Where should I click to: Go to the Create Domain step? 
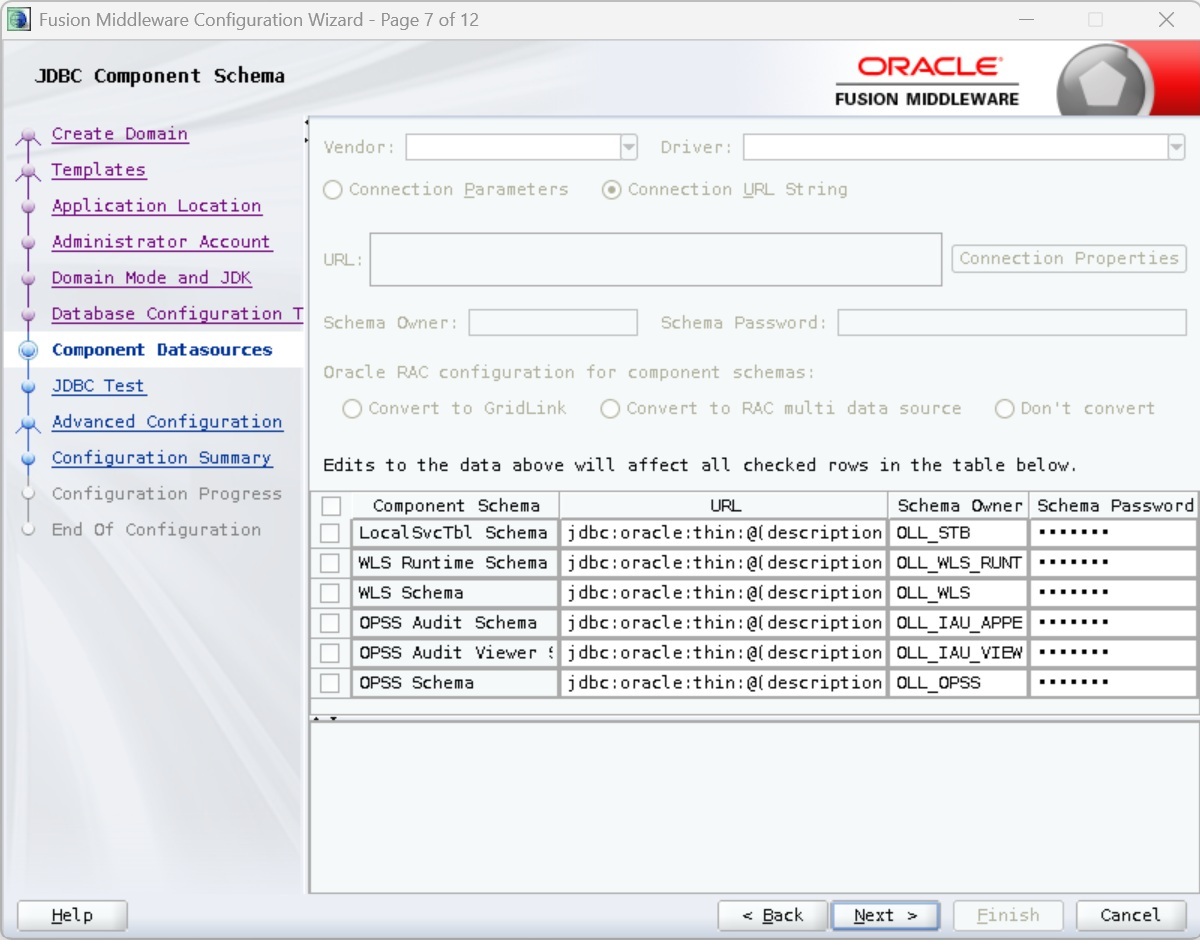120,134
